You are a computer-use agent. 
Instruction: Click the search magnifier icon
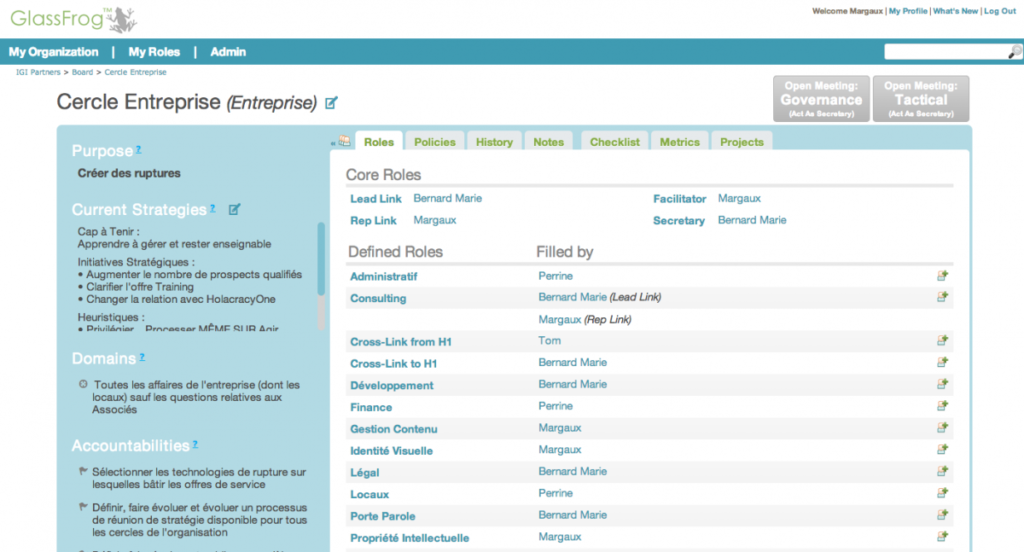tap(1014, 52)
